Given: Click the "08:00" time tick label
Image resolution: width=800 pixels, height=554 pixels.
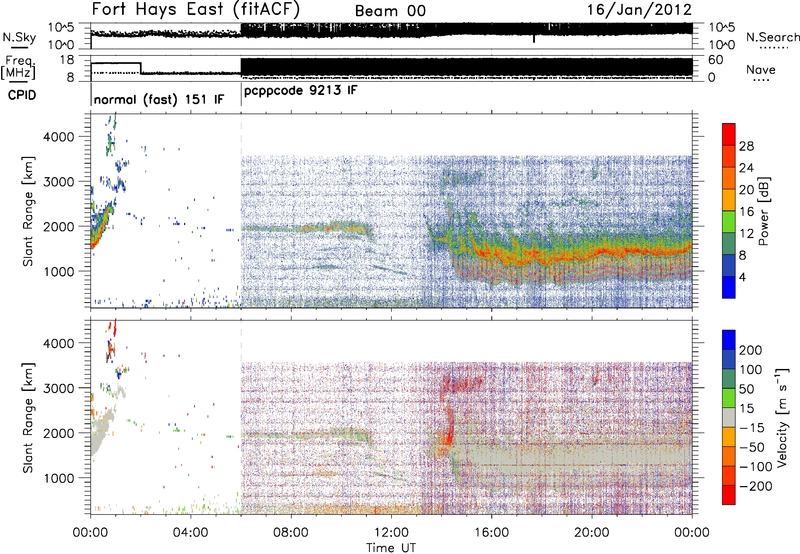Looking at the screenshot, I should click(291, 532).
